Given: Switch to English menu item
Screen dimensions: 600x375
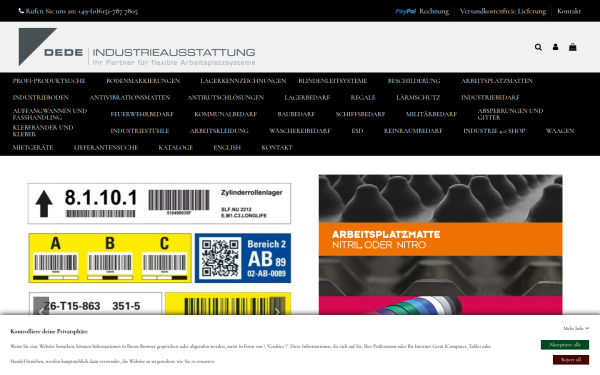Looking at the screenshot, I should [x=227, y=147].
